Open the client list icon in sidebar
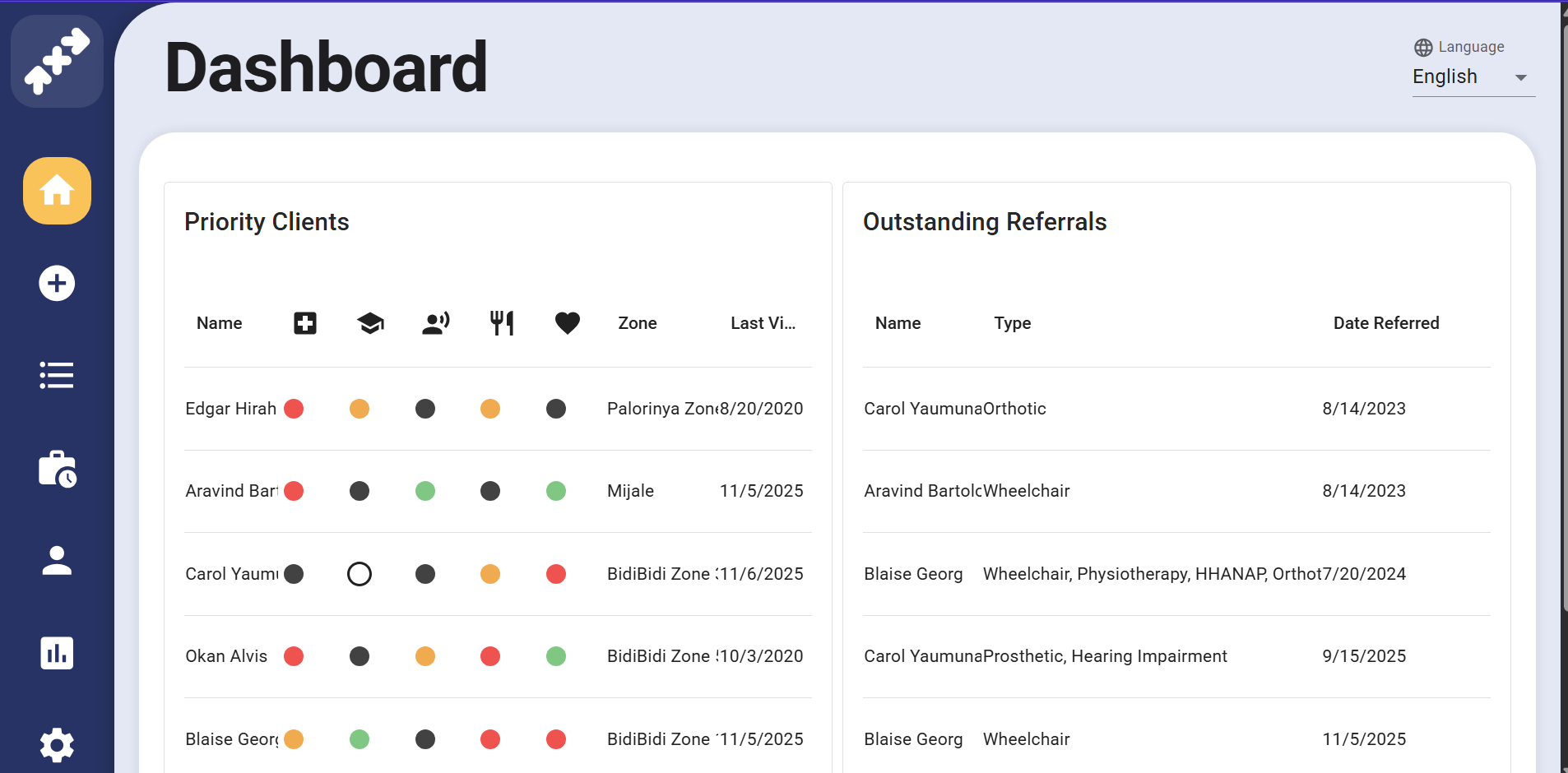This screenshot has height=773, width=1568. 57,375
